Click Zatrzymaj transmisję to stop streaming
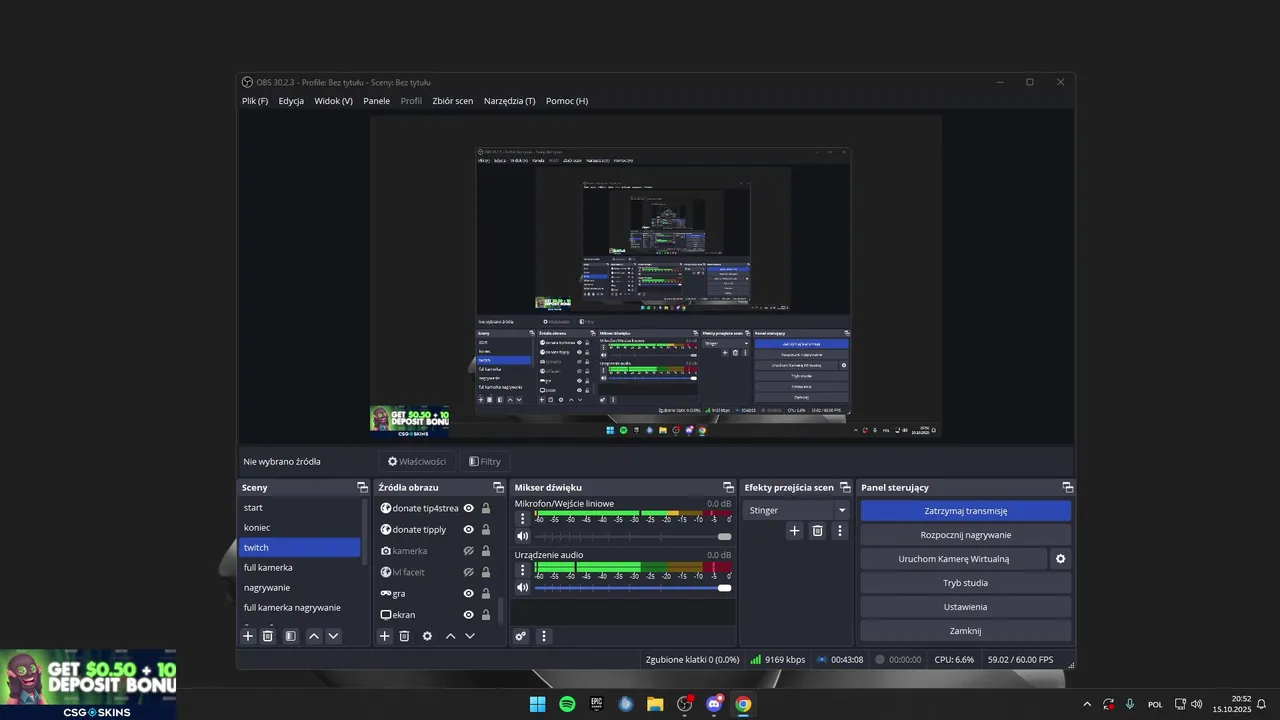 pos(965,511)
